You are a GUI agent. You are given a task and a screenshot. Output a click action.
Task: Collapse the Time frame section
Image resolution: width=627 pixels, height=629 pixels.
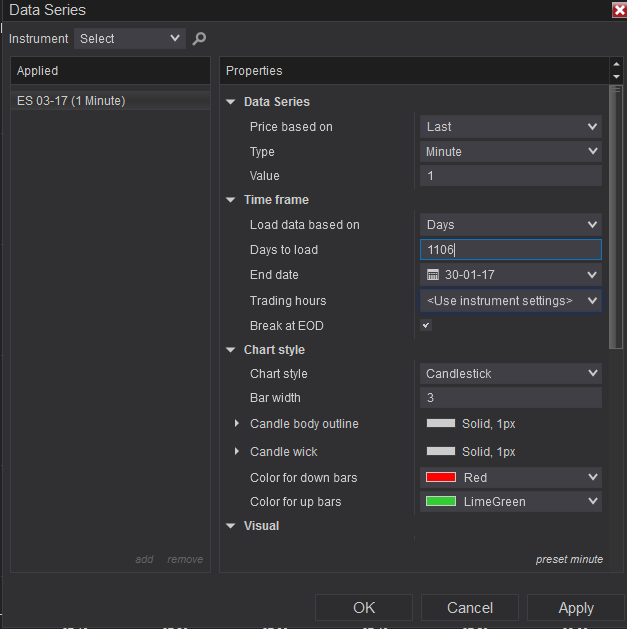click(x=231, y=200)
